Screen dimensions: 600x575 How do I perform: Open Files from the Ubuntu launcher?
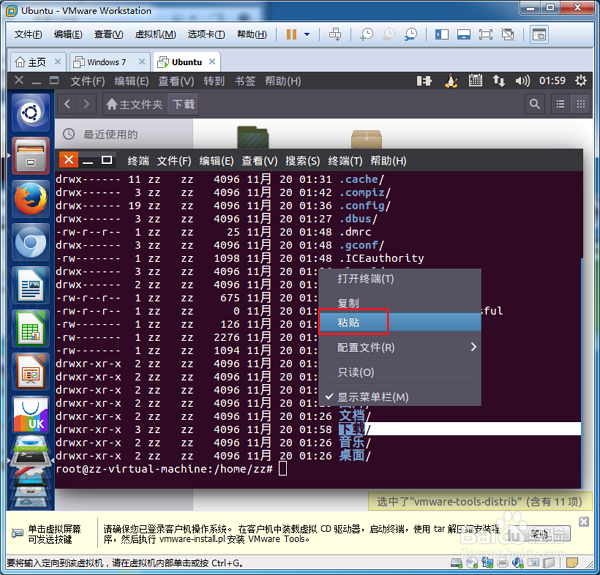click(31, 156)
